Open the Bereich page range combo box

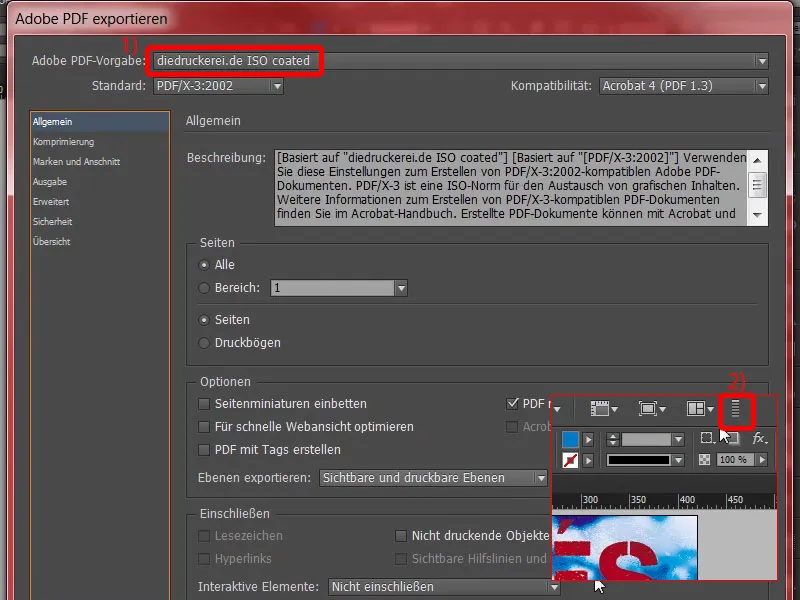click(x=339, y=288)
